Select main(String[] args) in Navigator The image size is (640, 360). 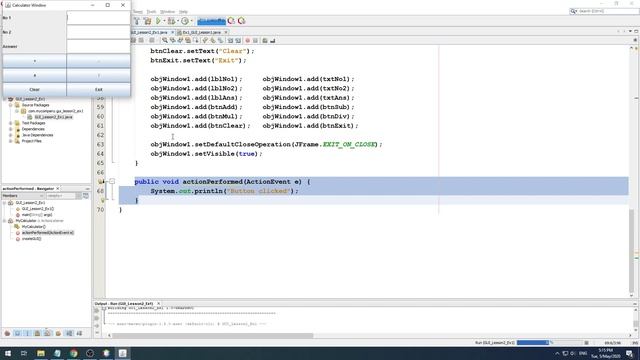[37, 215]
